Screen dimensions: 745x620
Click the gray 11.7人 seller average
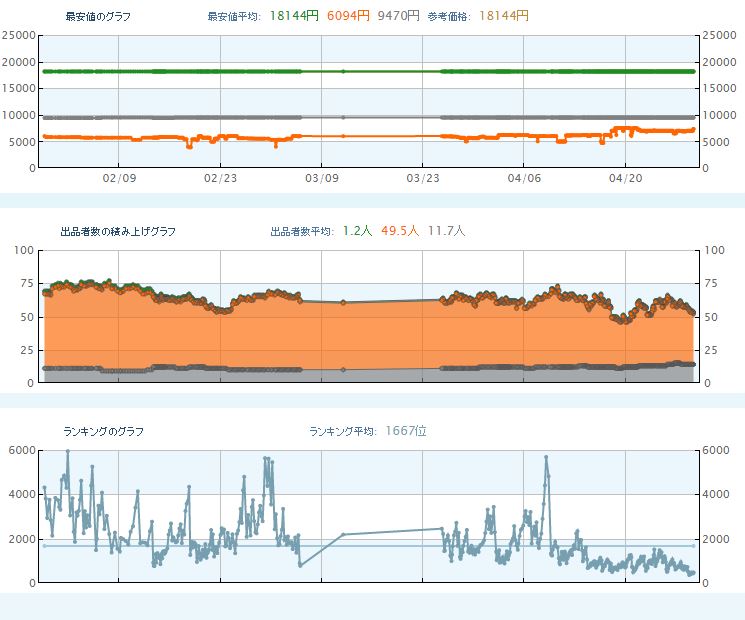446,231
